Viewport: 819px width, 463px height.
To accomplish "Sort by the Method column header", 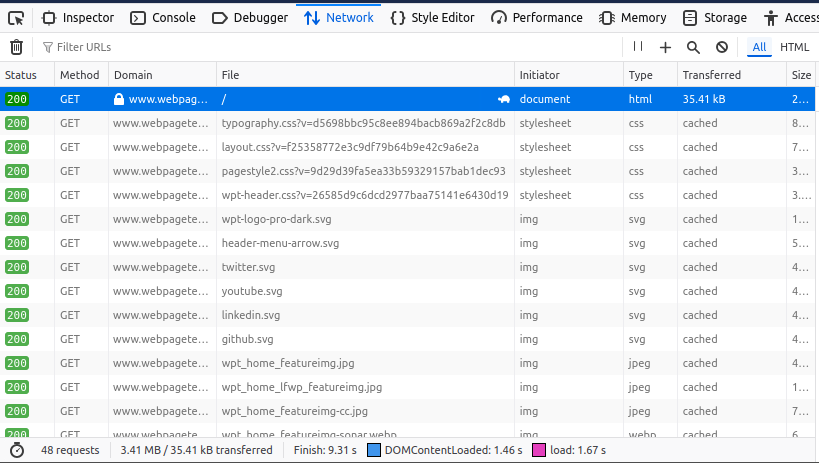I will [x=81, y=75].
